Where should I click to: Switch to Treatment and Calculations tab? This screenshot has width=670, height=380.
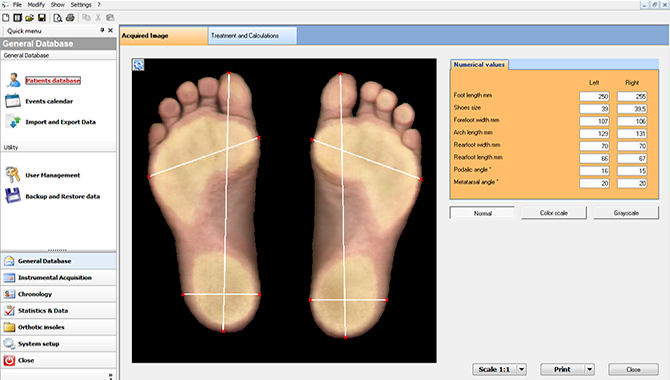click(253, 36)
